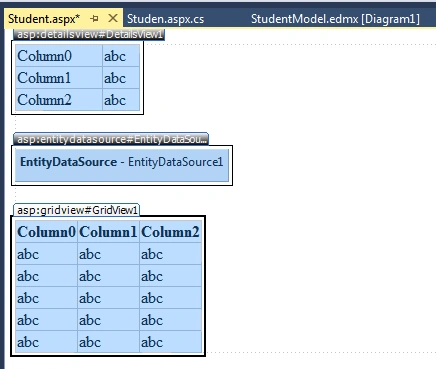
Task: Click Column2 label in DetailsView
Action: click(59, 100)
